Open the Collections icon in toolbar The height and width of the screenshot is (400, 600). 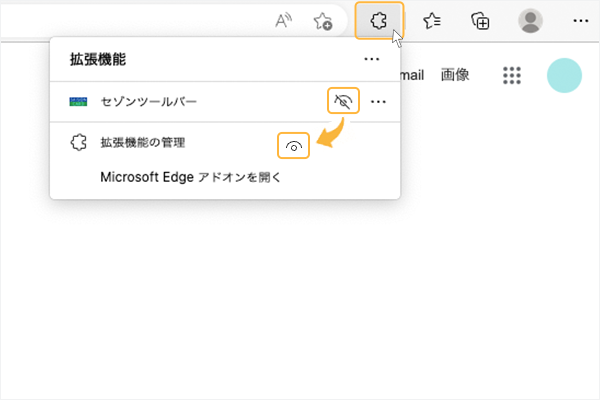[x=481, y=20]
